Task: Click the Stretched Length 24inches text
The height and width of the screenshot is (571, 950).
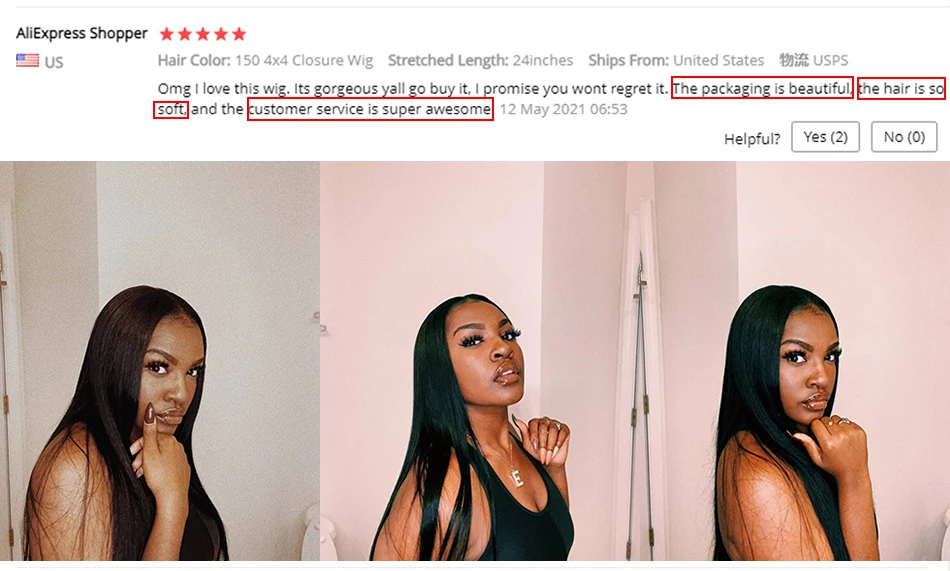Action: (480, 60)
